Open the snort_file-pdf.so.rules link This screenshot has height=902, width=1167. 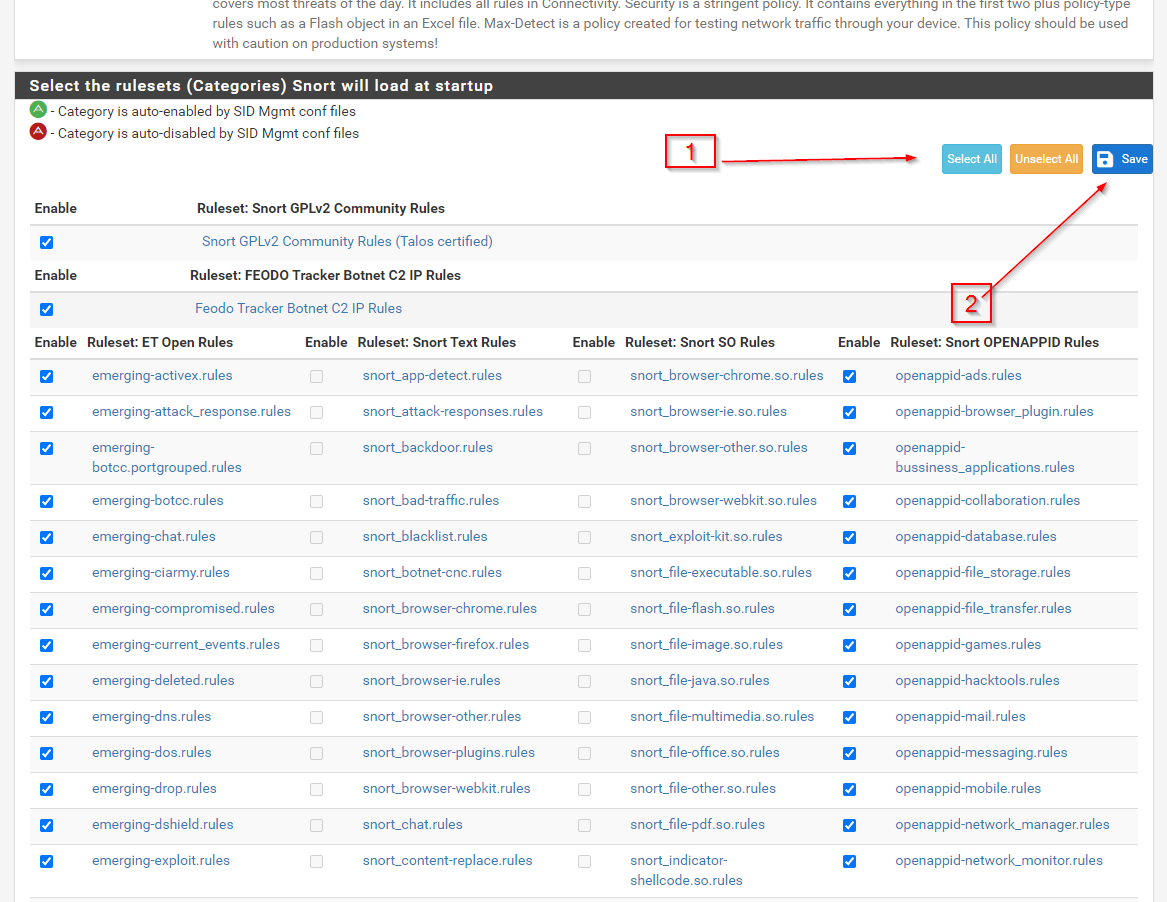pyautogui.click(x=697, y=824)
